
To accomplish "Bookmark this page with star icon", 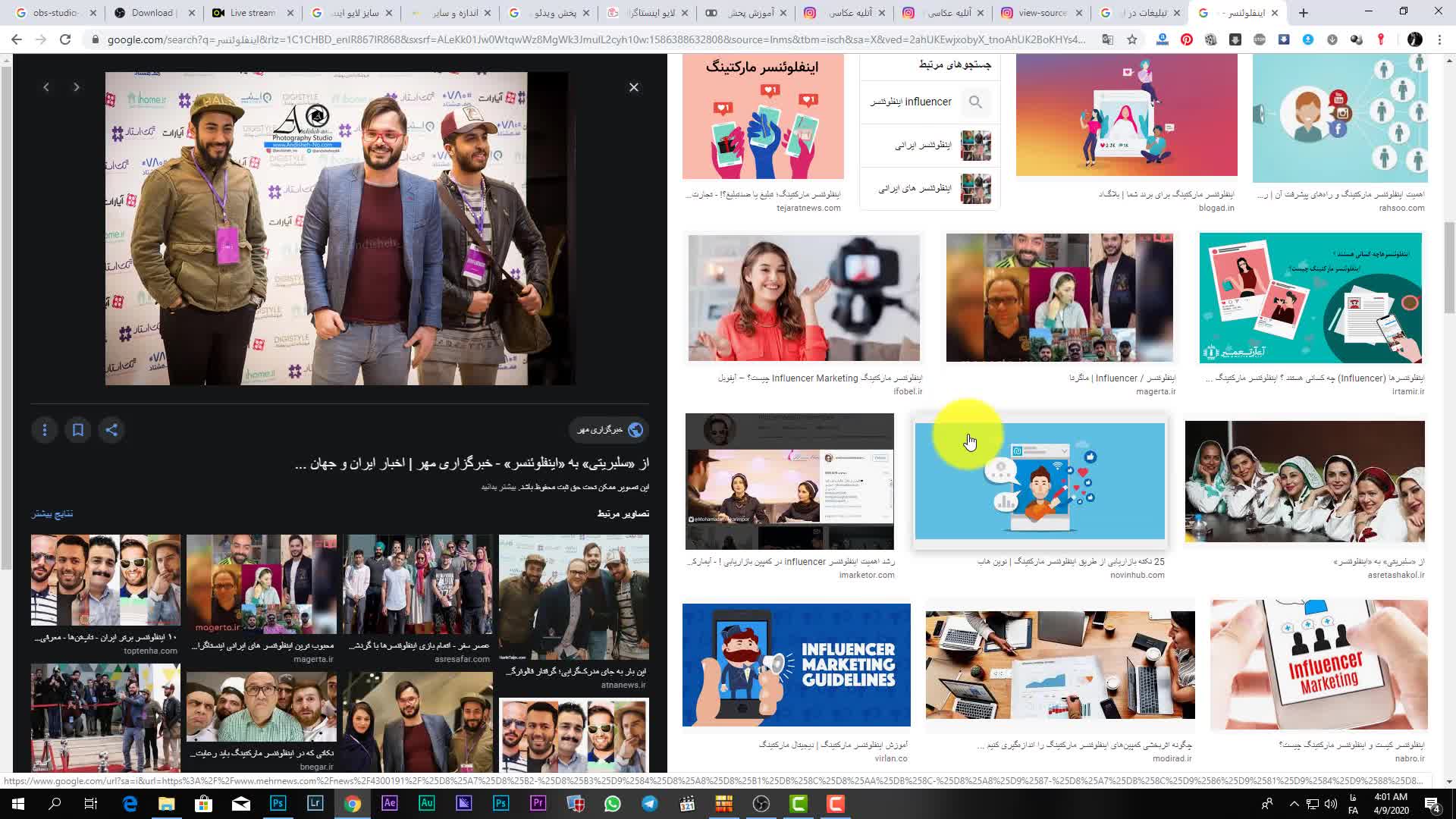I will coord(1132,39).
